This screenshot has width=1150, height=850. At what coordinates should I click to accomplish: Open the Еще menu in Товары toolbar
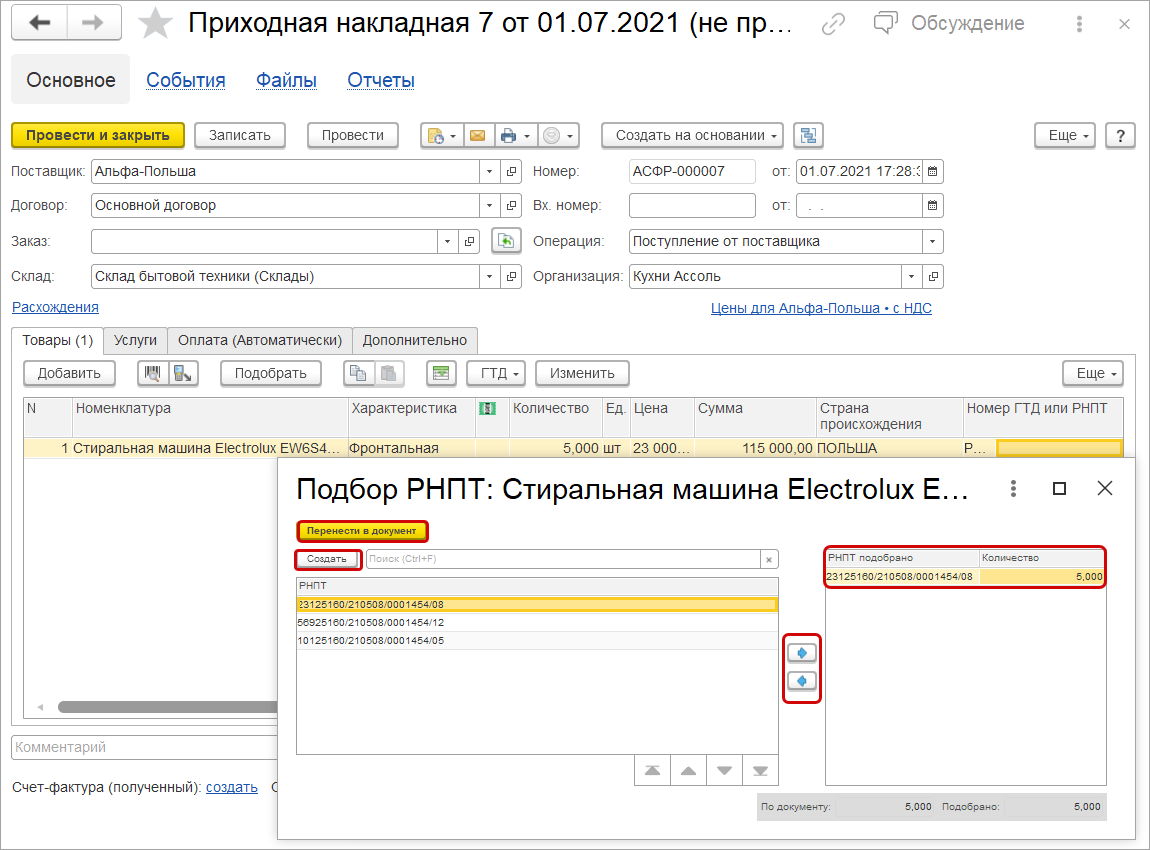1093,373
